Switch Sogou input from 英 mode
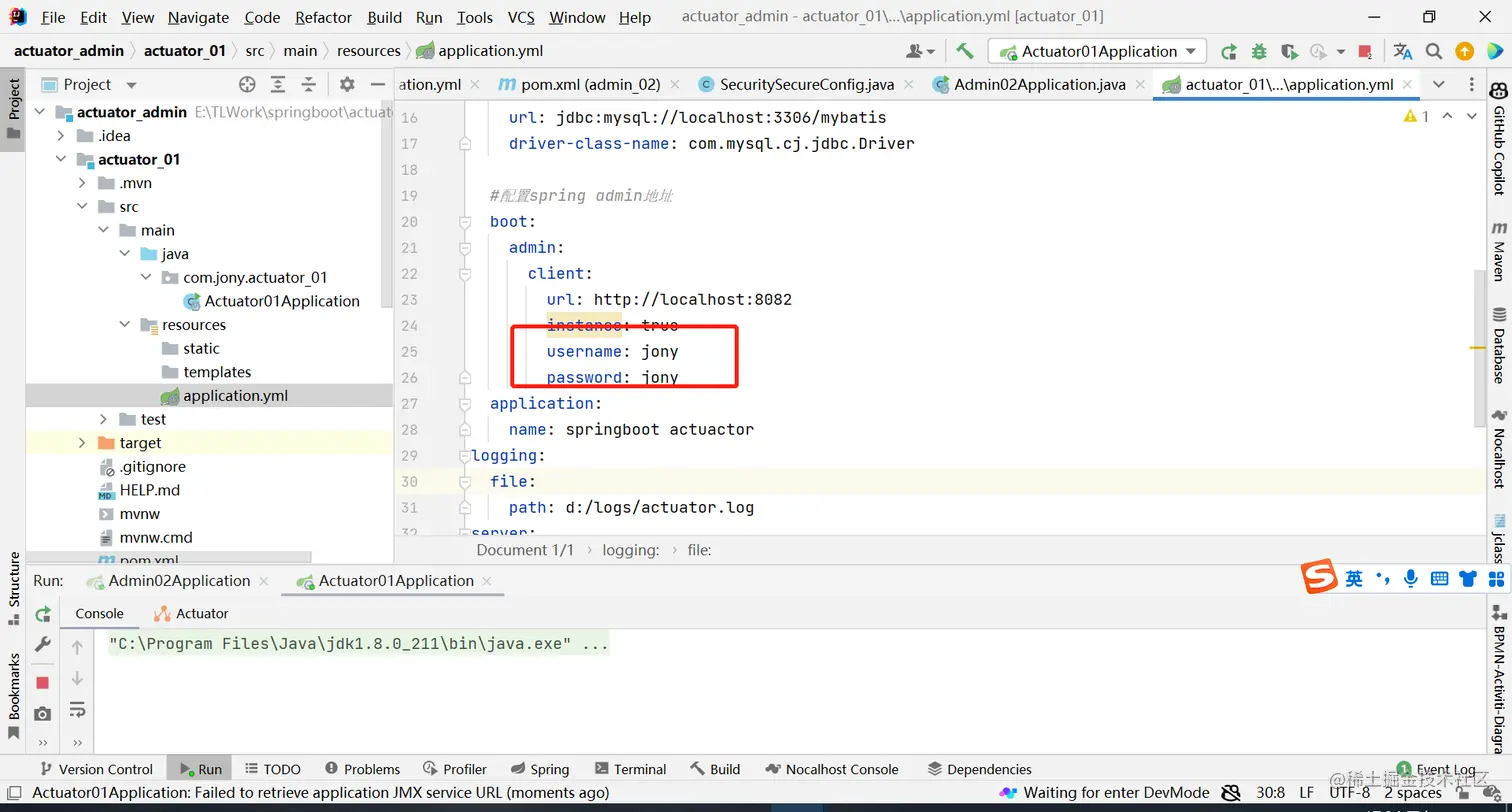 pyautogui.click(x=1353, y=578)
